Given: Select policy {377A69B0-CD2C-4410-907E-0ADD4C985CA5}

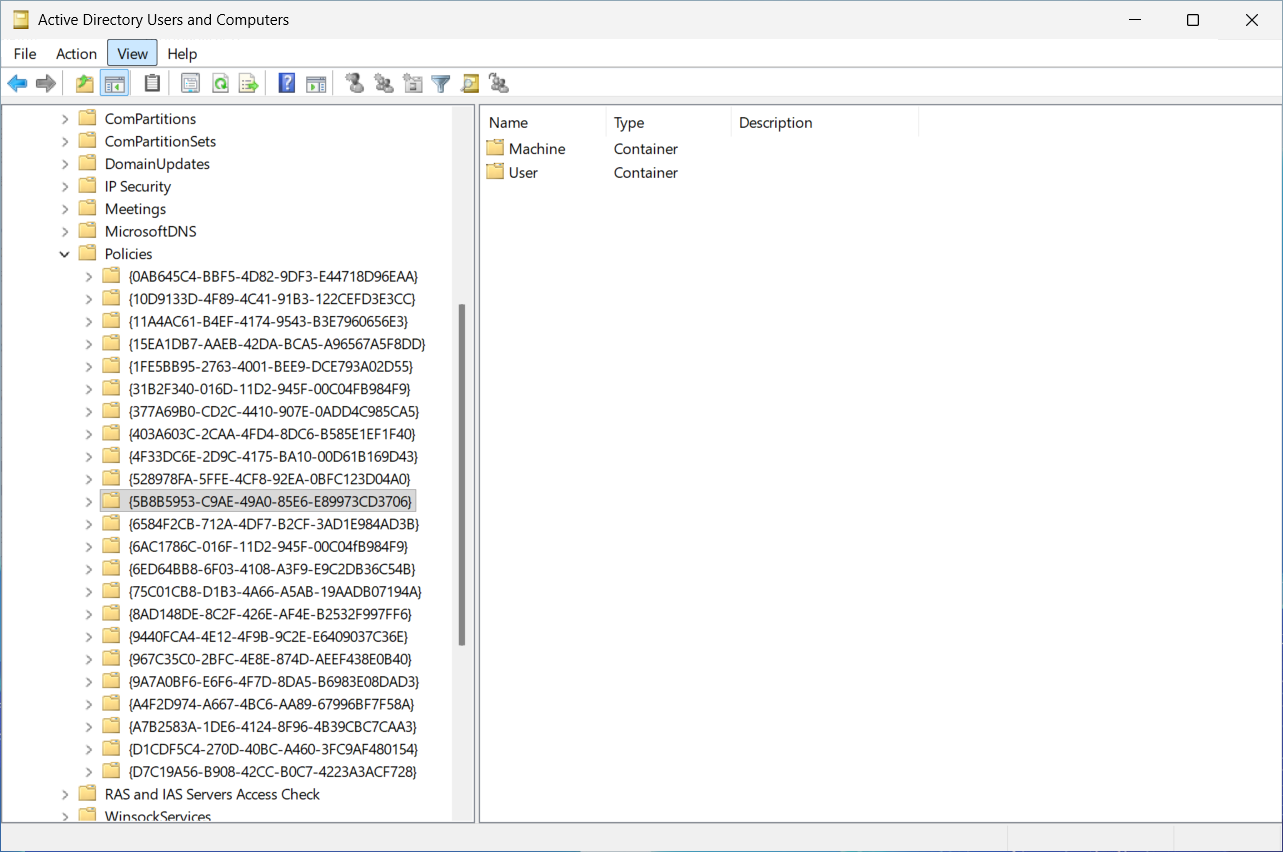Looking at the screenshot, I should [274, 411].
